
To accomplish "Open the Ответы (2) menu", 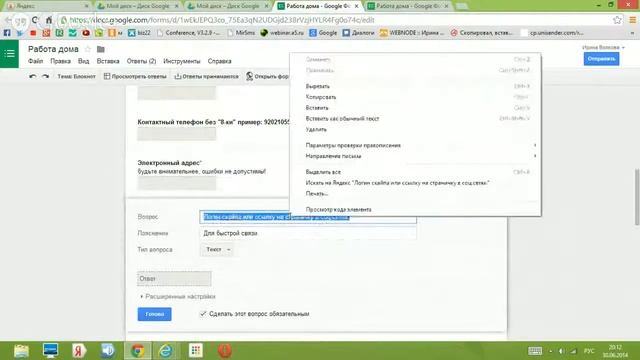I will [141, 61].
